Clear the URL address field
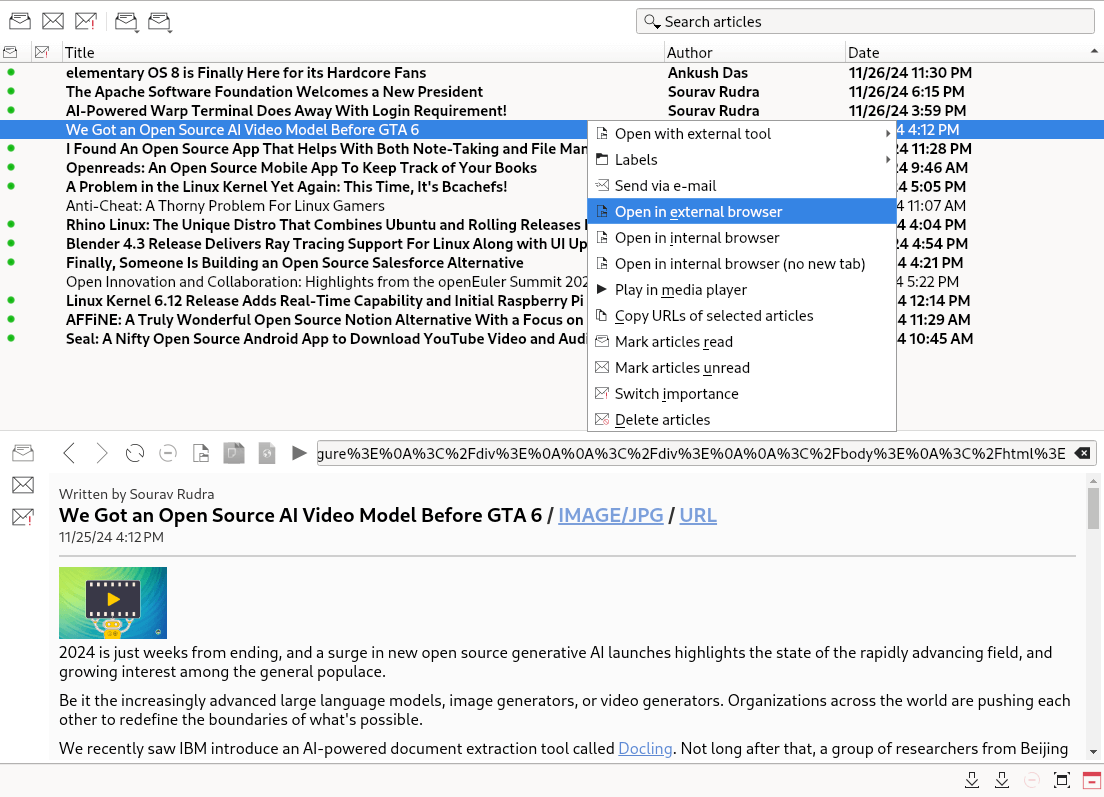The height and width of the screenshot is (797, 1104). click(x=1081, y=452)
